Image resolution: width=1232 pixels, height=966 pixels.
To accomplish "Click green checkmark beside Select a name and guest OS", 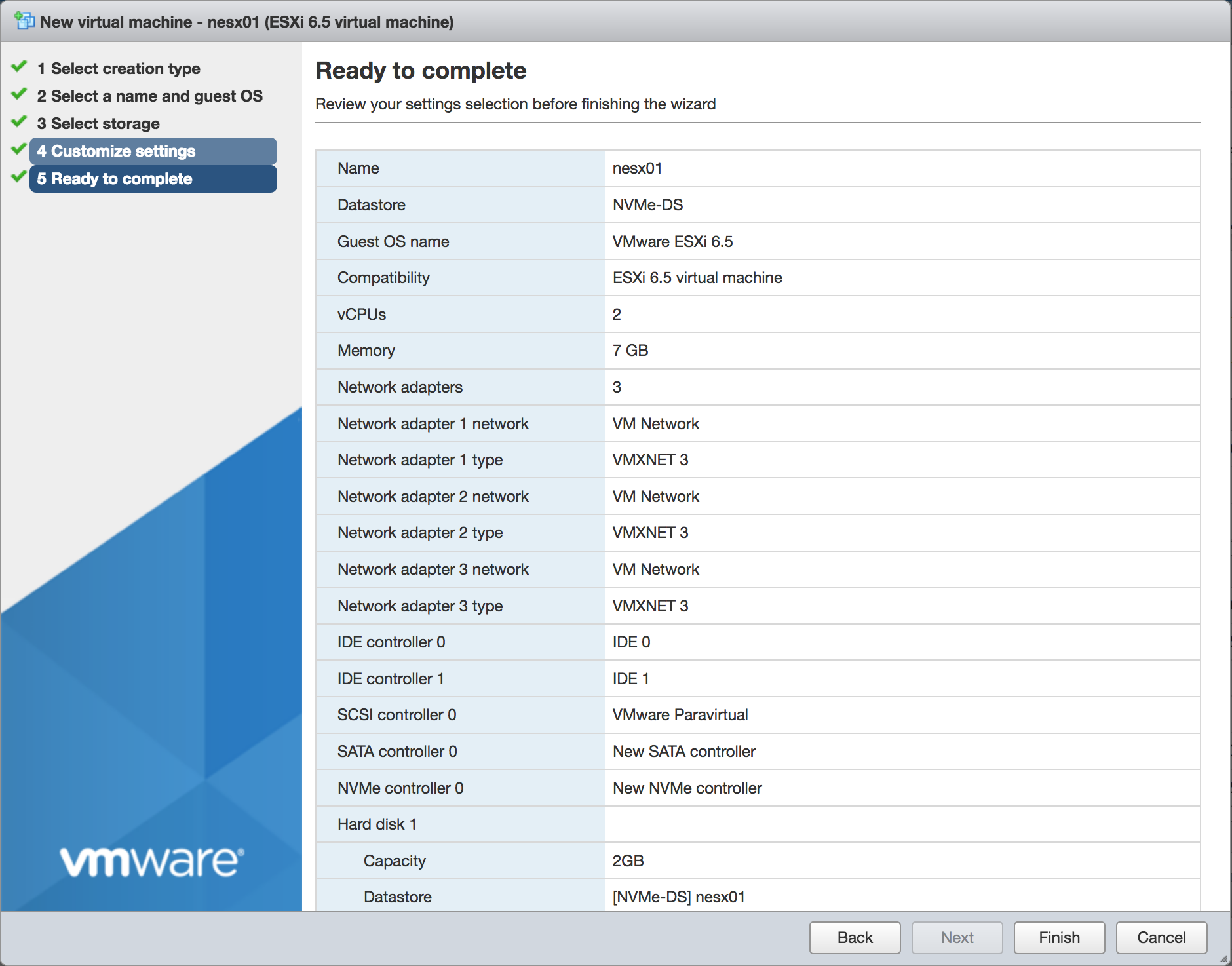I will coord(19,94).
